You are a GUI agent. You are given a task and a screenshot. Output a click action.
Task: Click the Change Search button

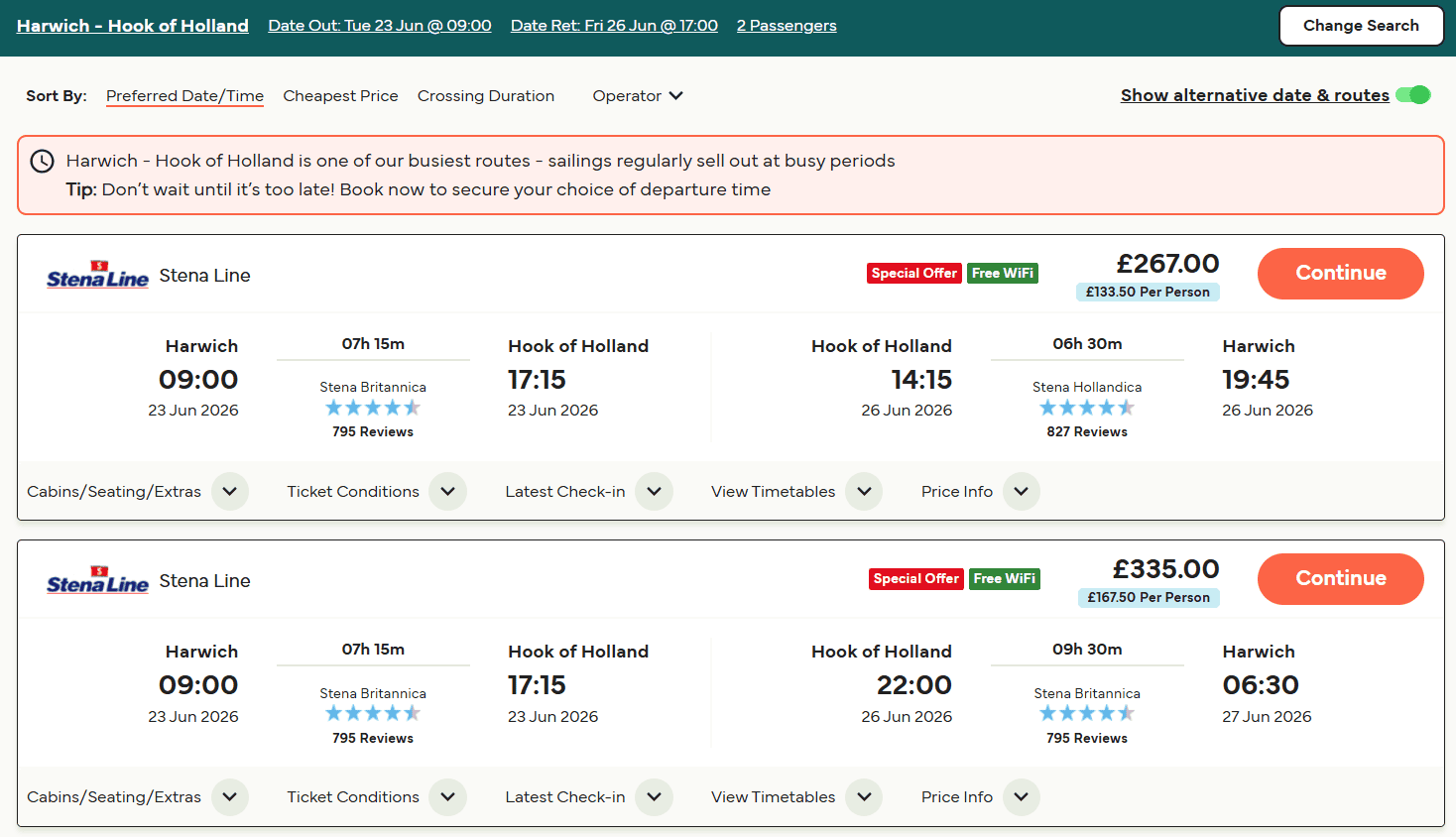1361,26
